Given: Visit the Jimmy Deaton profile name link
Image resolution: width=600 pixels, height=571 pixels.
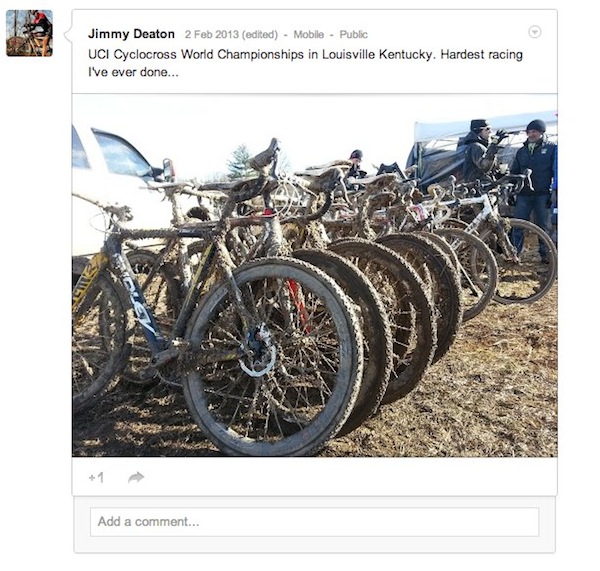Looking at the screenshot, I should point(131,34).
